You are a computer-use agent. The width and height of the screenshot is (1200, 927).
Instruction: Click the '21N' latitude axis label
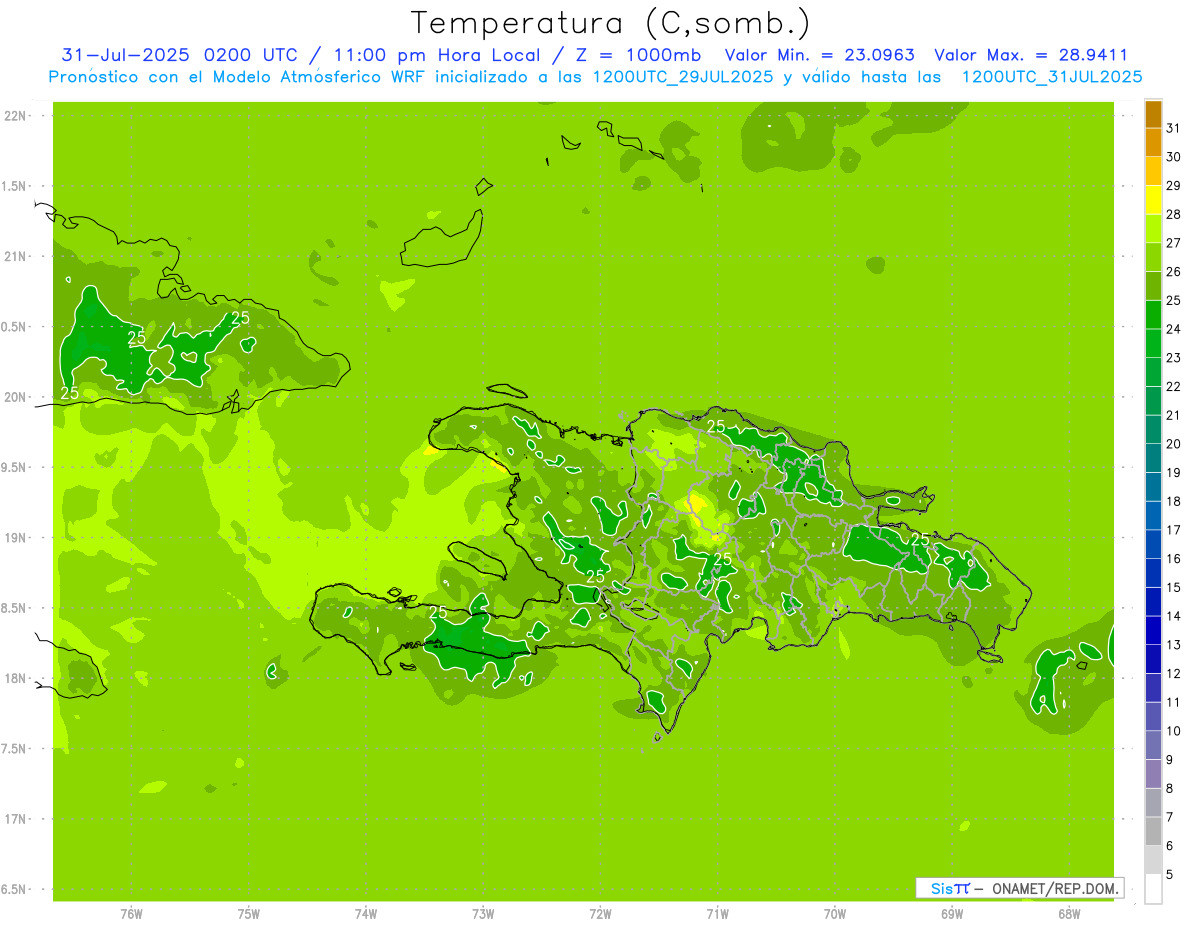(x=14, y=256)
